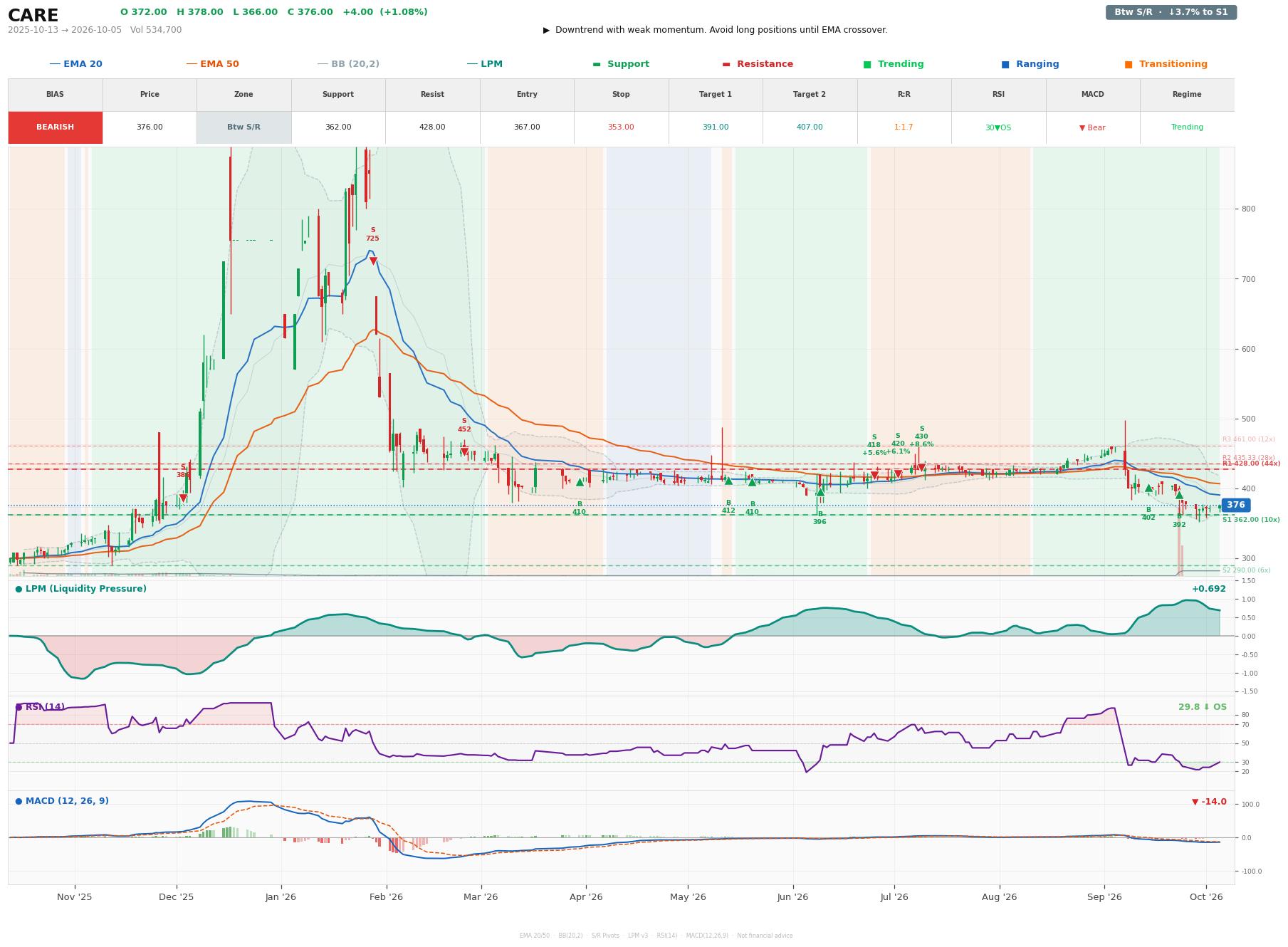The image size is (1288, 947).
Task: Click the S 430 +8.6% signal label
Action: (921, 436)
